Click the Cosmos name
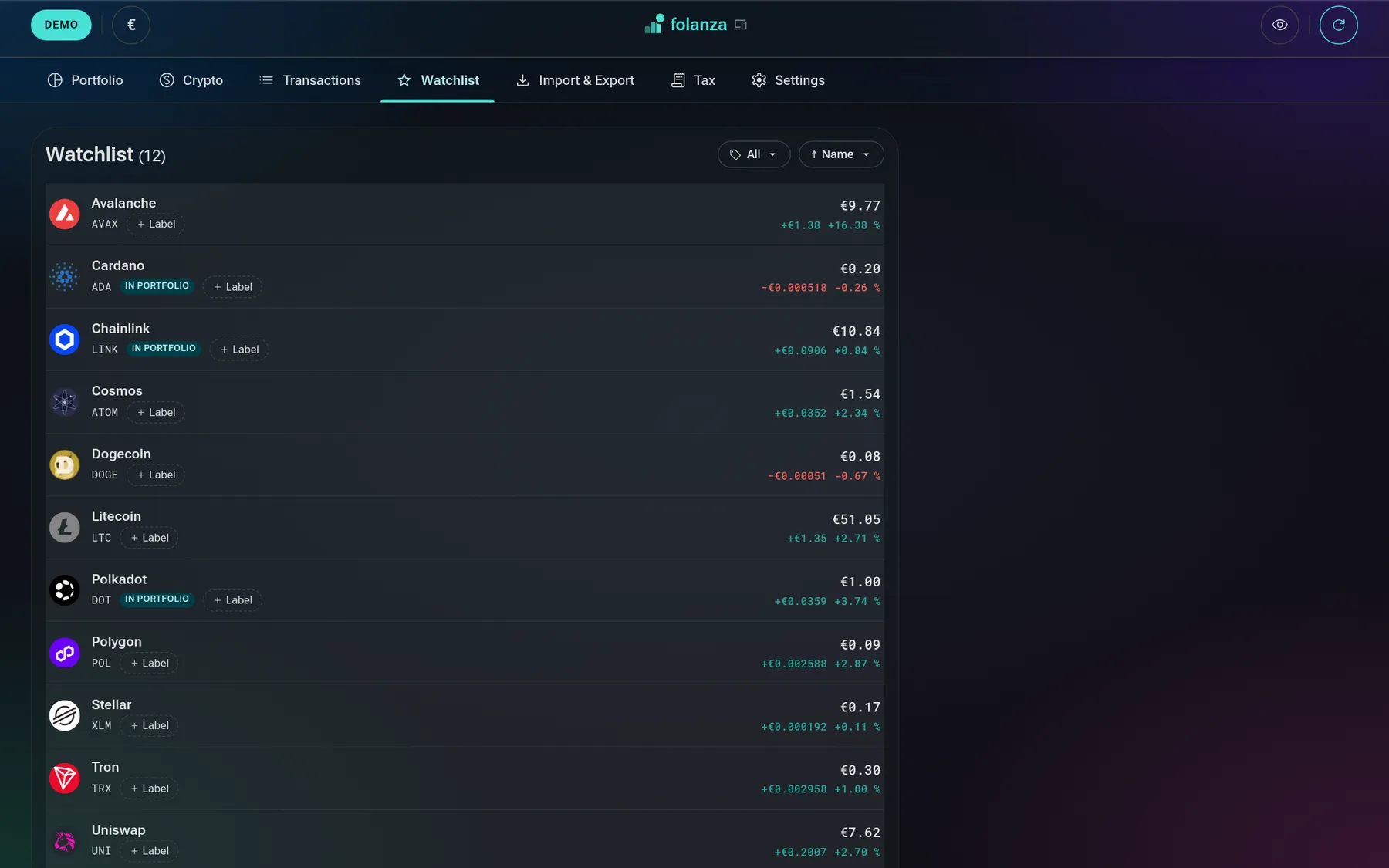This screenshot has height=868, width=1389. (x=117, y=391)
